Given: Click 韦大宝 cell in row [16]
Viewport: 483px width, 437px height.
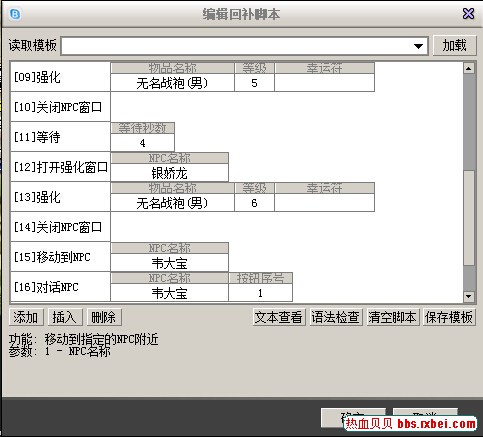Looking at the screenshot, I should pos(169,293).
